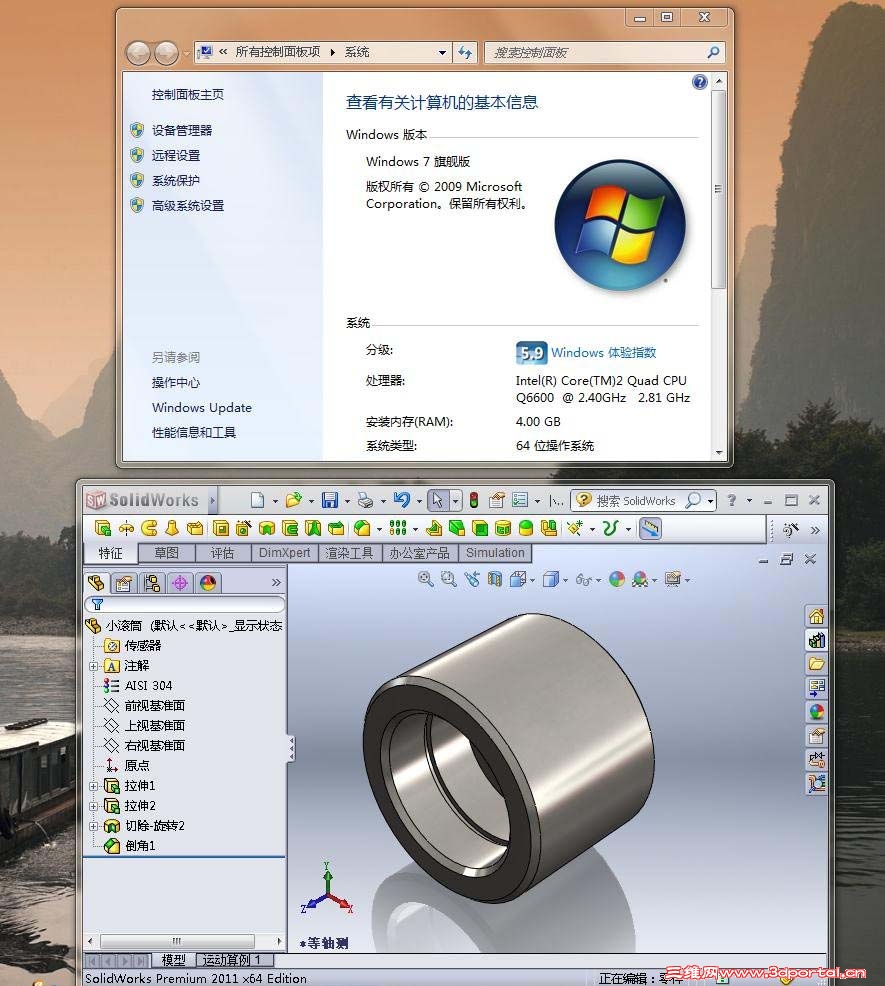Open 远程设置 link in System window
885x986 pixels.
[x=175, y=155]
